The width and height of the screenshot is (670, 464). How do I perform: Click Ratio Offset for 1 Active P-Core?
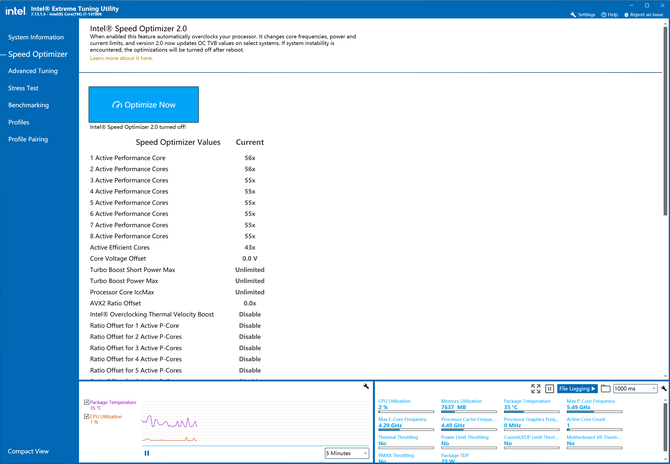click(x=177, y=326)
